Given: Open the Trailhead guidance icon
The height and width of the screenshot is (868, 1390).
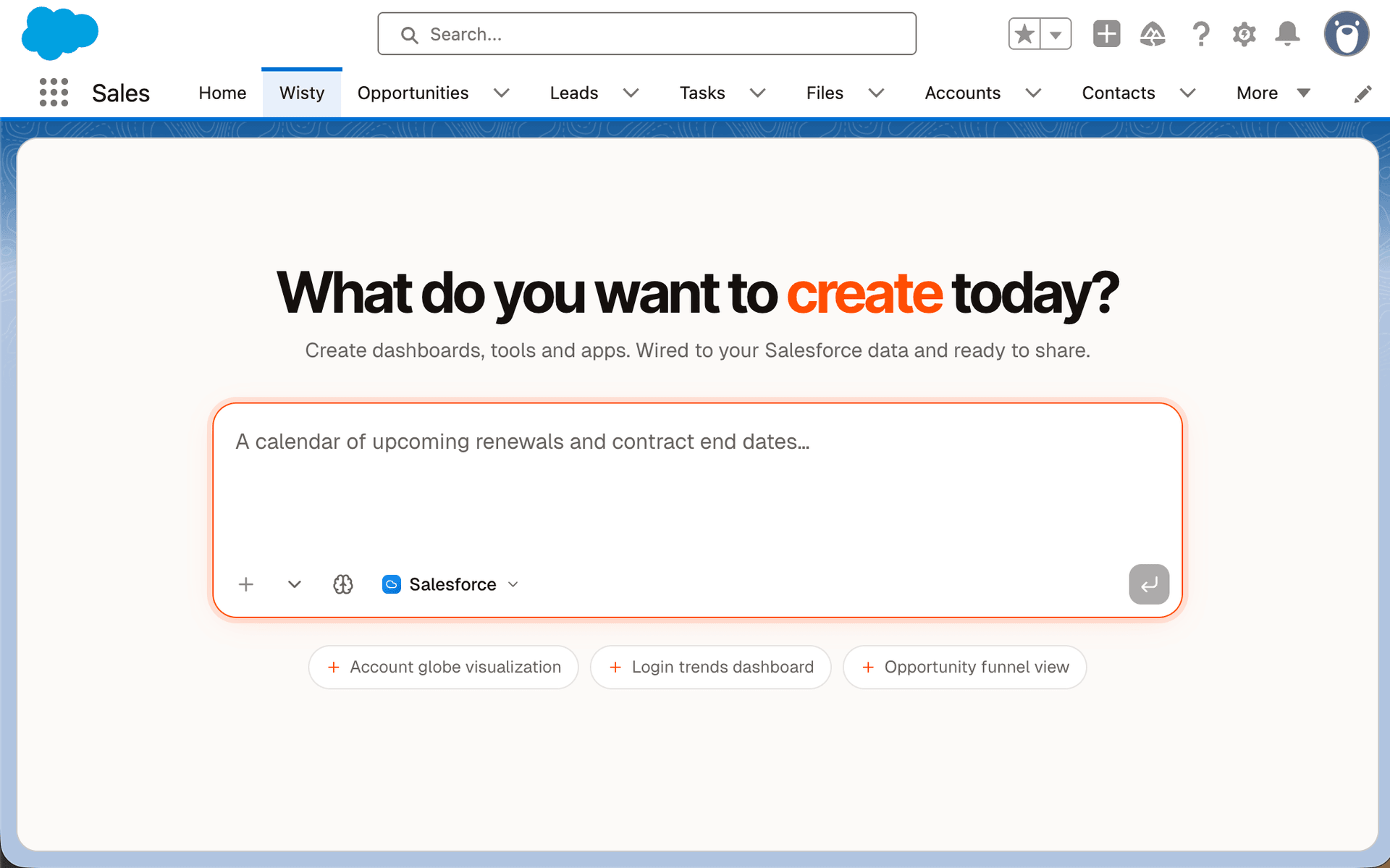Looking at the screenshot, I should (1153, 34).
